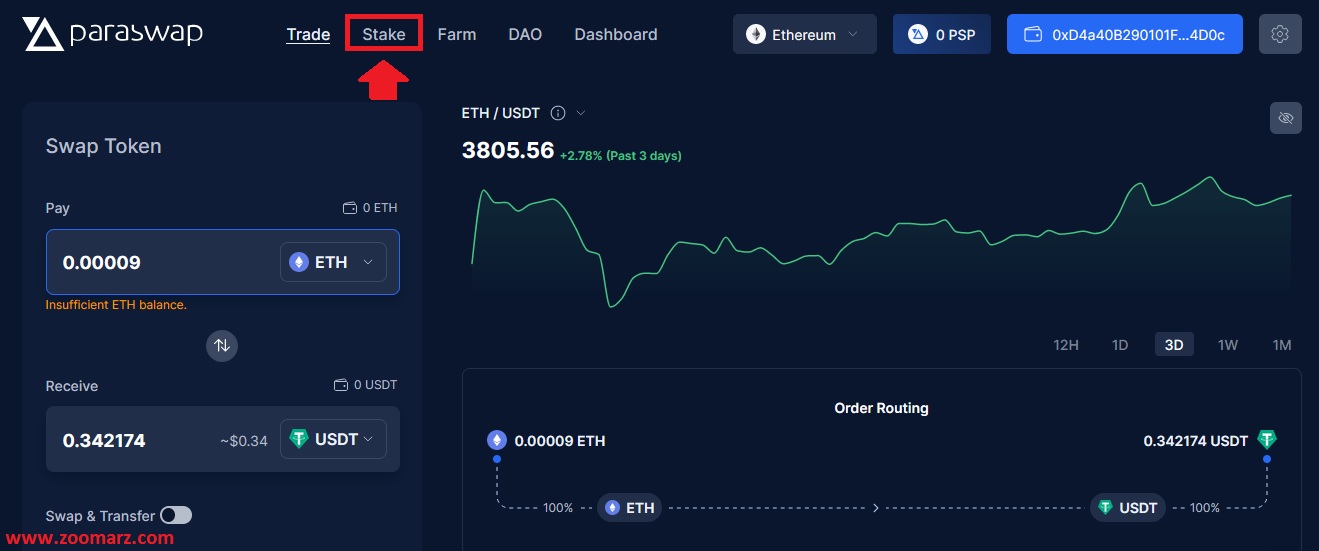1319x551 pixels.
Task: Open the ETH pay token selector
Action: (333, 262)
